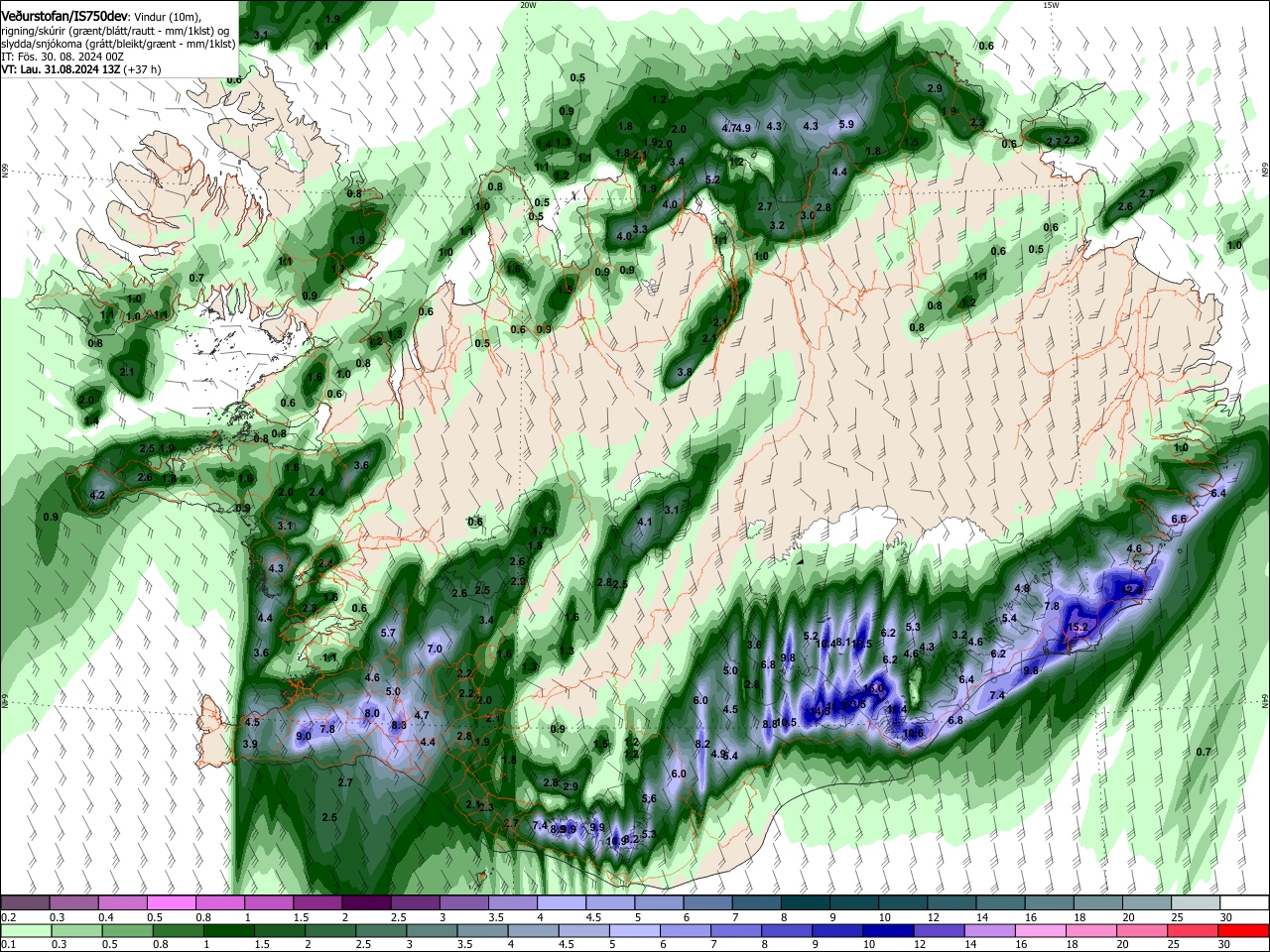Click the darkest blue swatch in lower legend
The height and width of the screenshot is (952, 1270).
pyautogui.click(x=887, y=930)
